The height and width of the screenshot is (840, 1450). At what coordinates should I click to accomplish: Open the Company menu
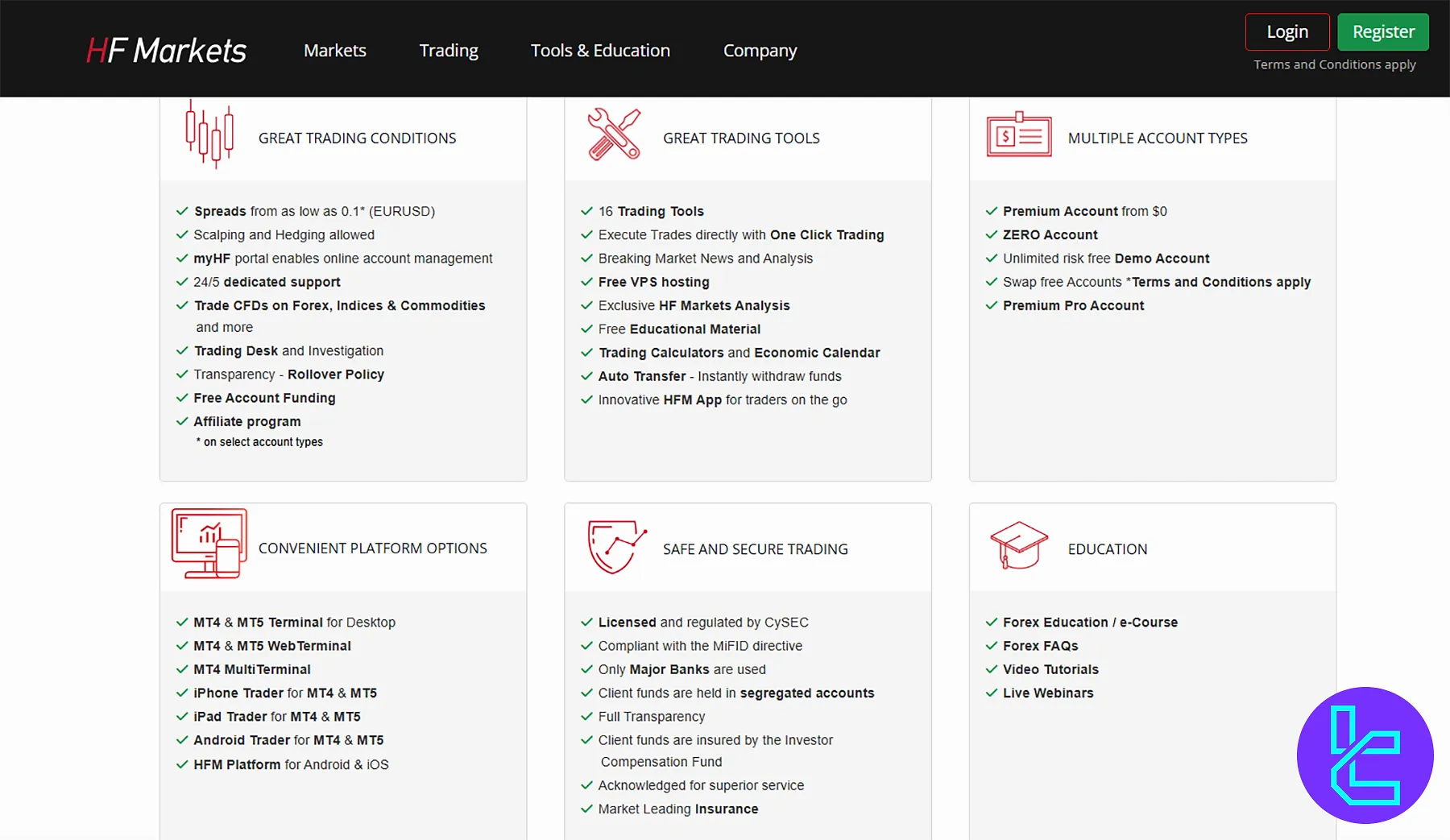760,50
